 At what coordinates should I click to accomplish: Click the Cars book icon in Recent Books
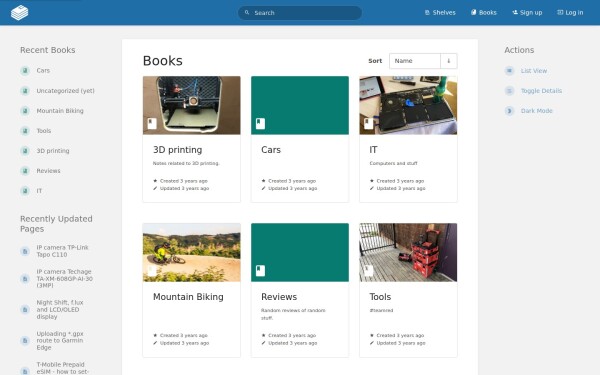25,70
